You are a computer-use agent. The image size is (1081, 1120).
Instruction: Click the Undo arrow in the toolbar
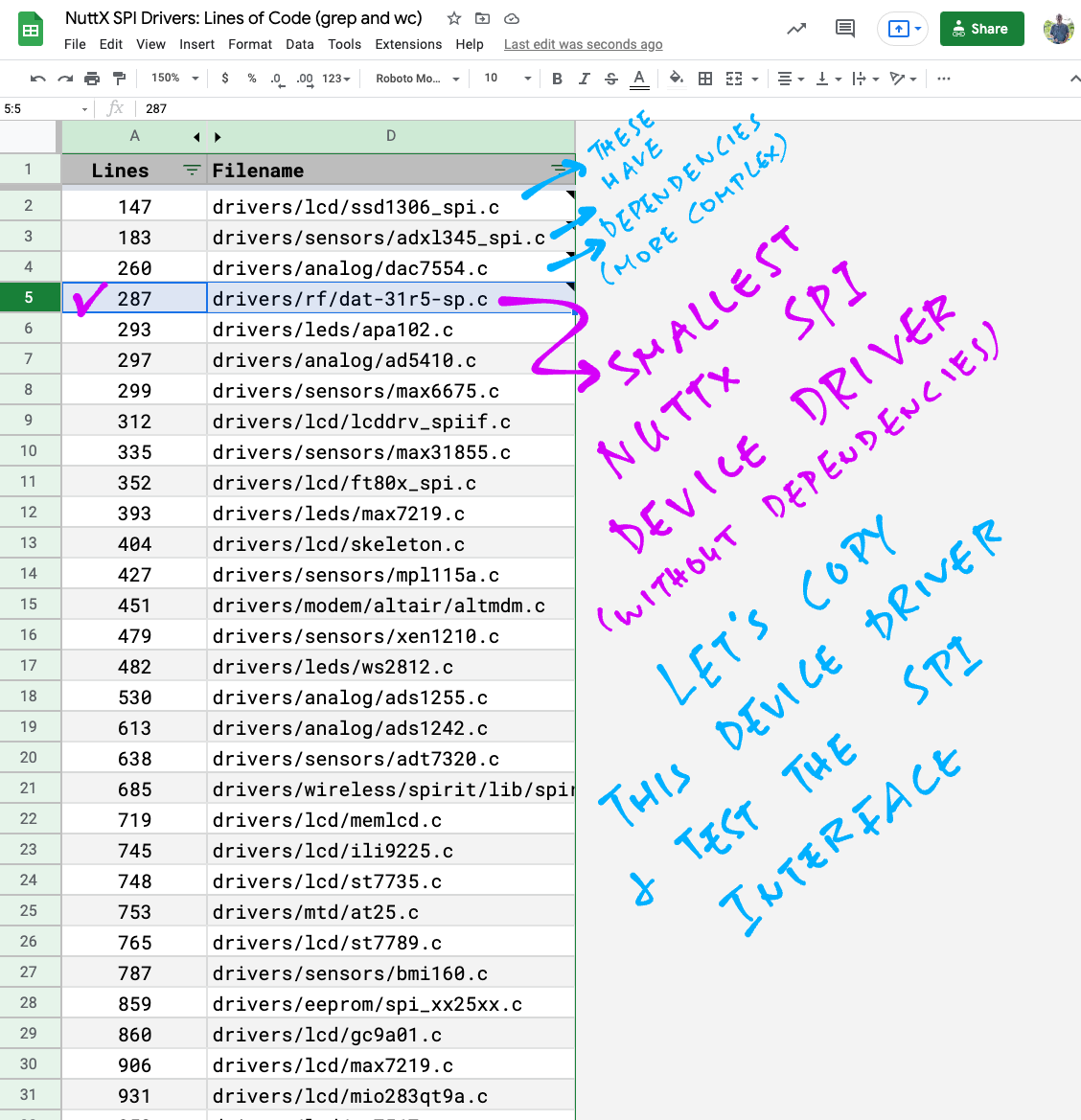(x=38, y=79)
